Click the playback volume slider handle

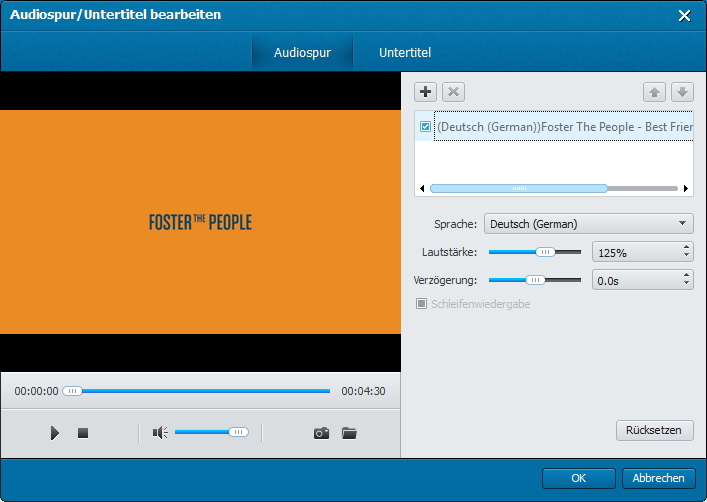point(239,432)
